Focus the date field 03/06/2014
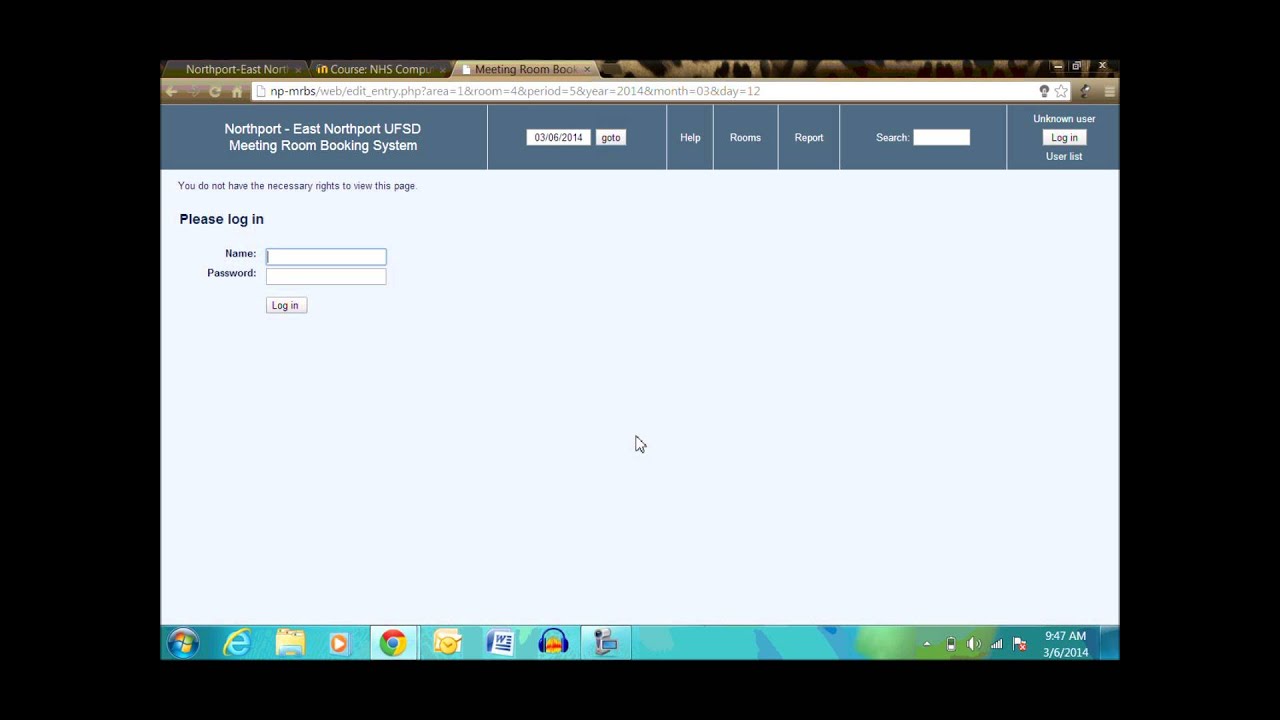Viewport: 1280px width, 720px height. pyautogui.click(x=559, y=138)
